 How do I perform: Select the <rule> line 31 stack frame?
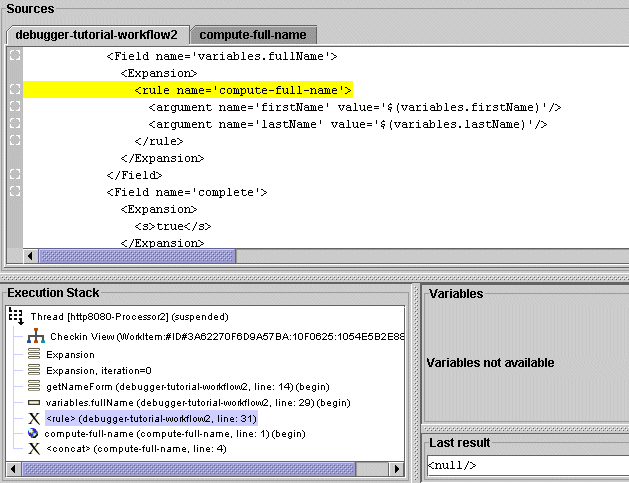(x=151, y=419)
